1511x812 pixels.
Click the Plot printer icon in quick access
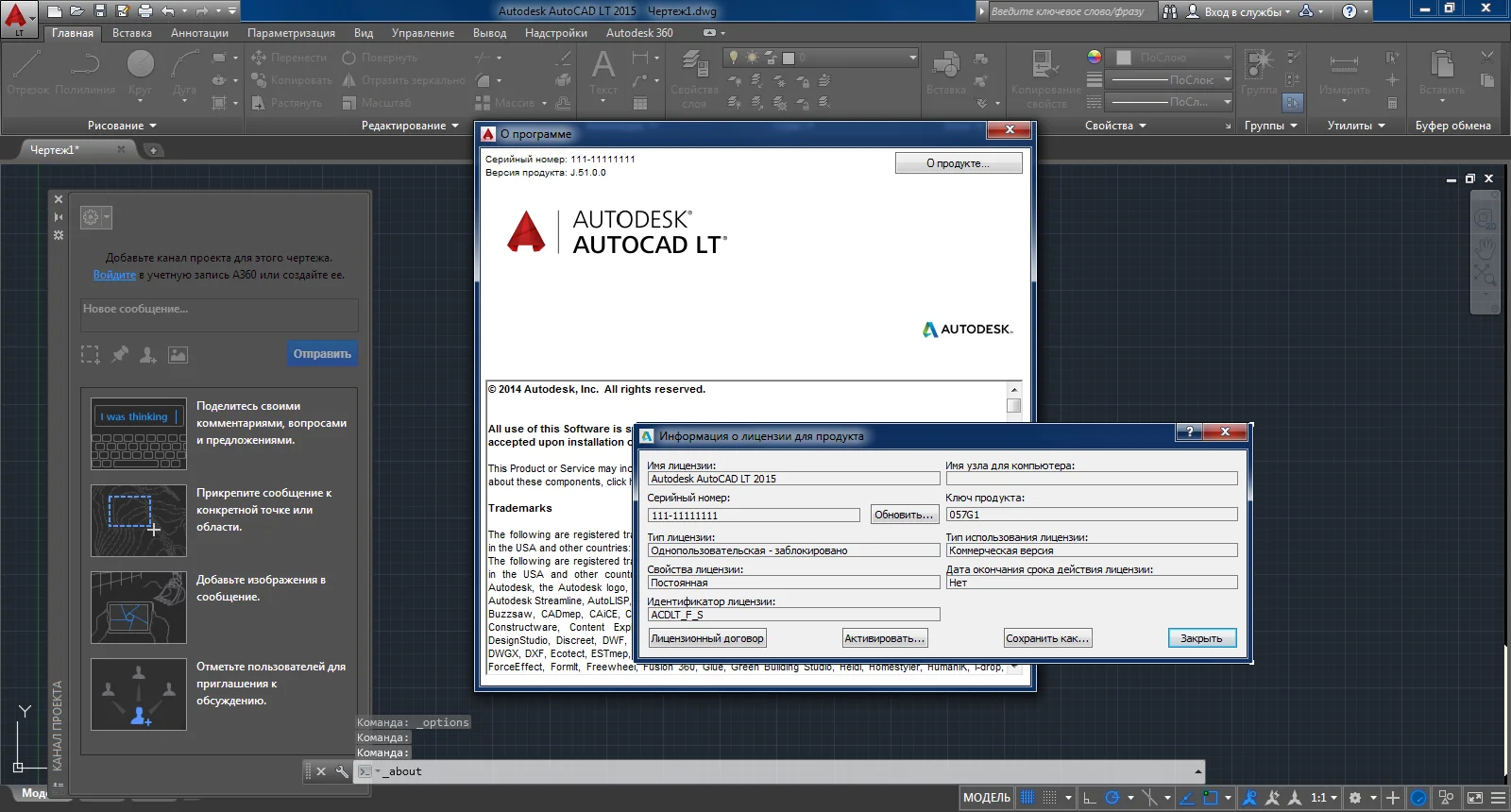pos(144,11)
